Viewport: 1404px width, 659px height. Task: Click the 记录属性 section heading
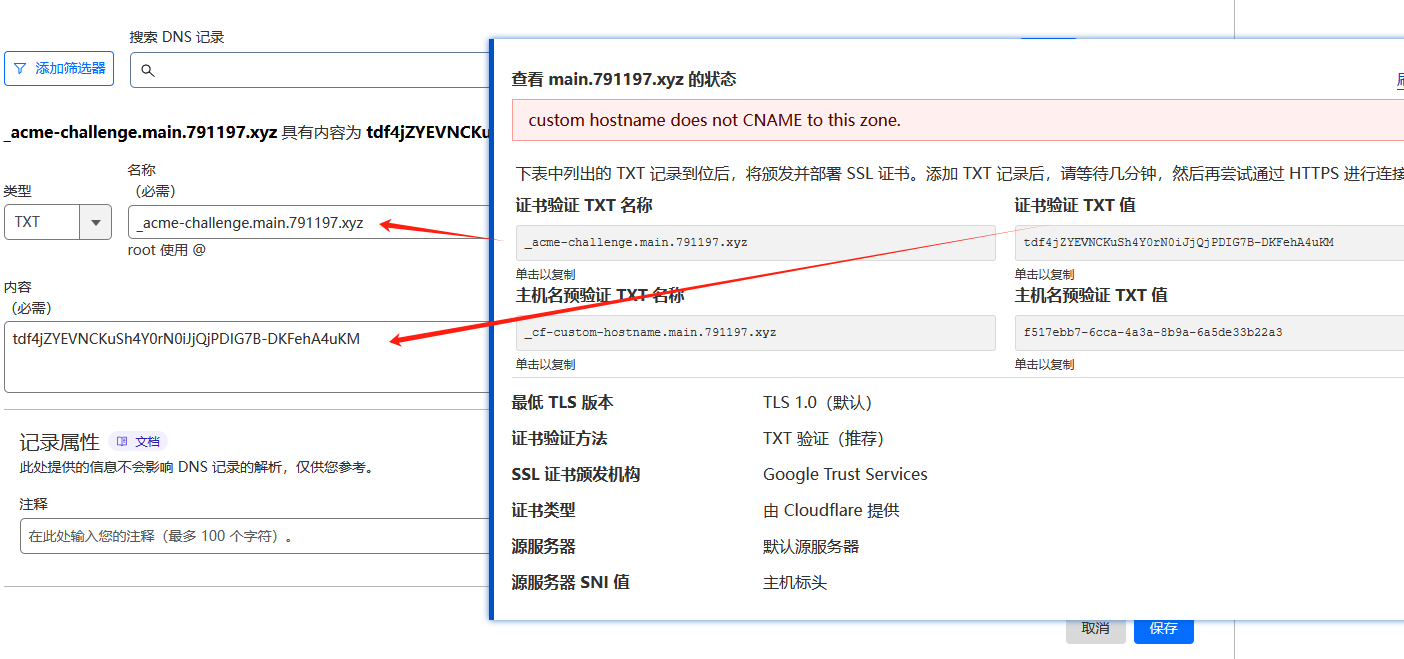pyautogui.click(x=60, y=442)
